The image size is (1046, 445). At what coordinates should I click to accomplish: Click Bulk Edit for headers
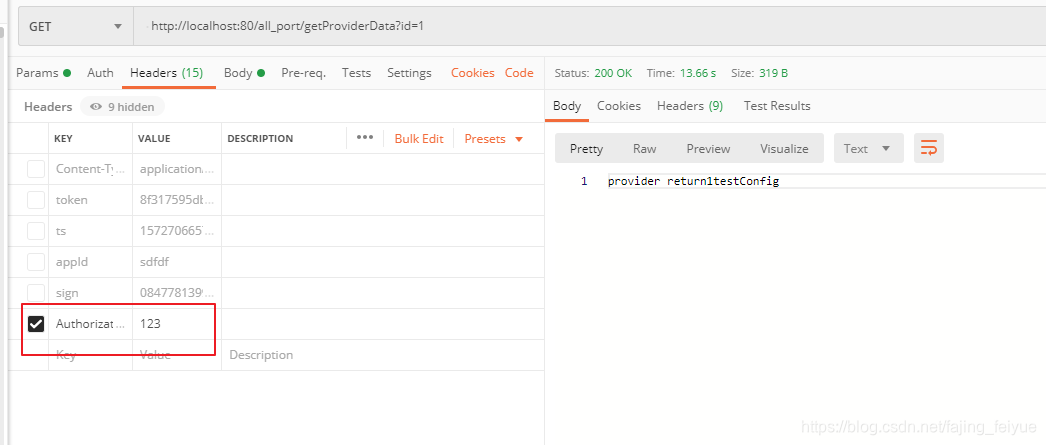[x=419, y=139]
